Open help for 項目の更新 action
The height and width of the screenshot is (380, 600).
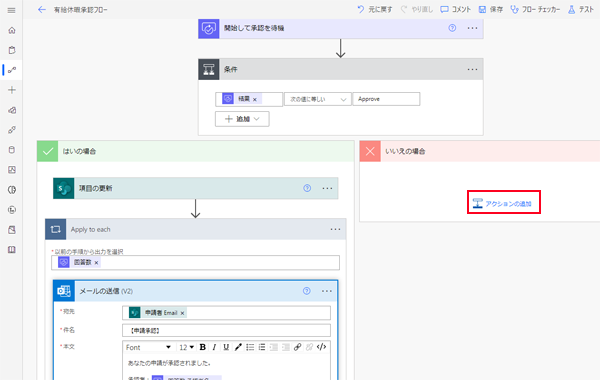click(307, 188)
